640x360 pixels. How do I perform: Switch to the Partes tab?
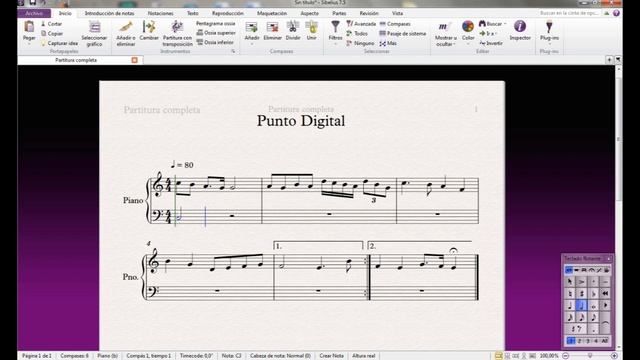[x=339, y=13]
